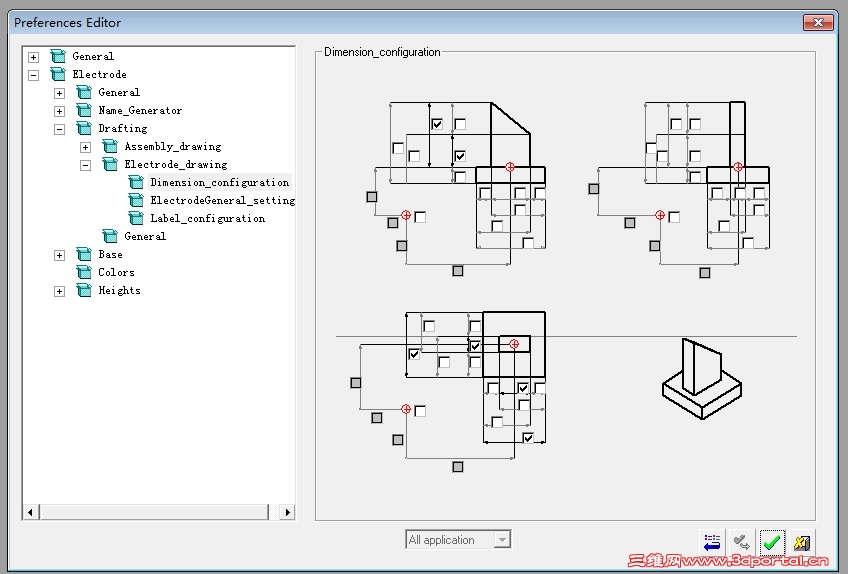Click gray box under bottom-left diagram's bottom dimension
Image resolution: width=848 pixels, height=574 pixels.
click(x=458, y=466)
